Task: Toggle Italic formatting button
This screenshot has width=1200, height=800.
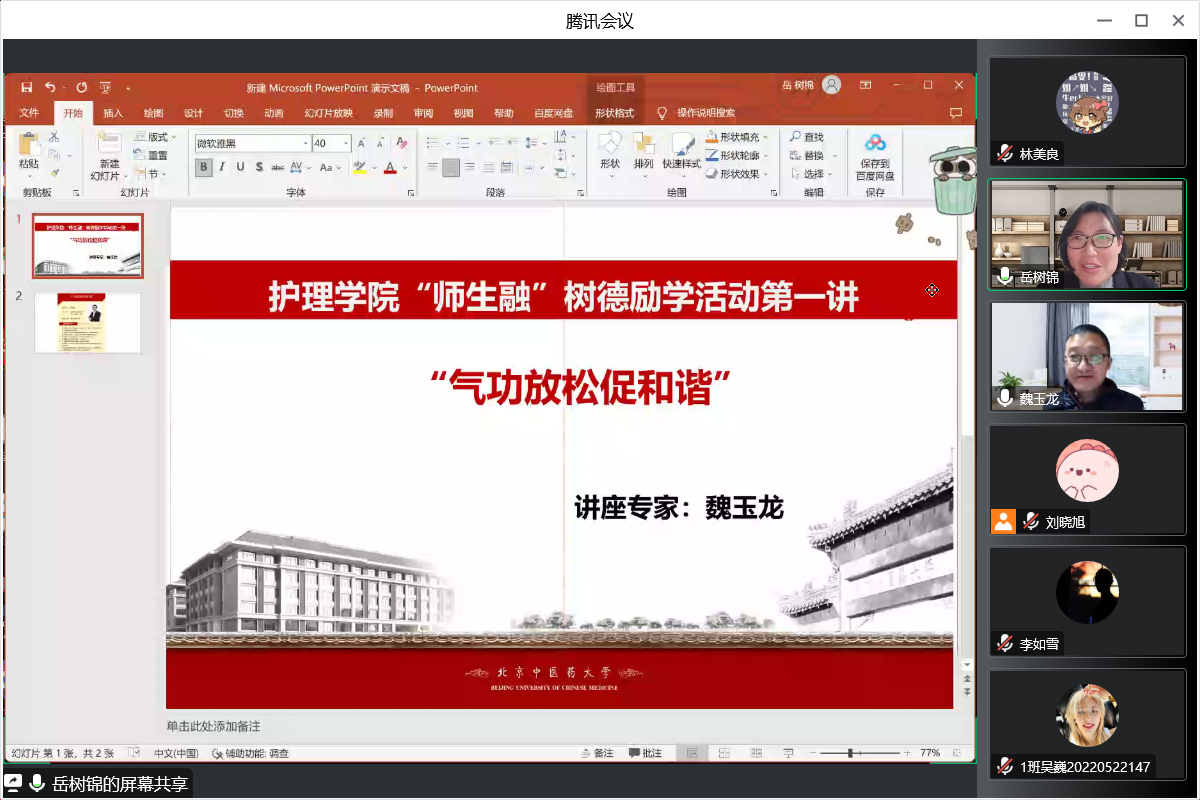Action: point(222,167)
